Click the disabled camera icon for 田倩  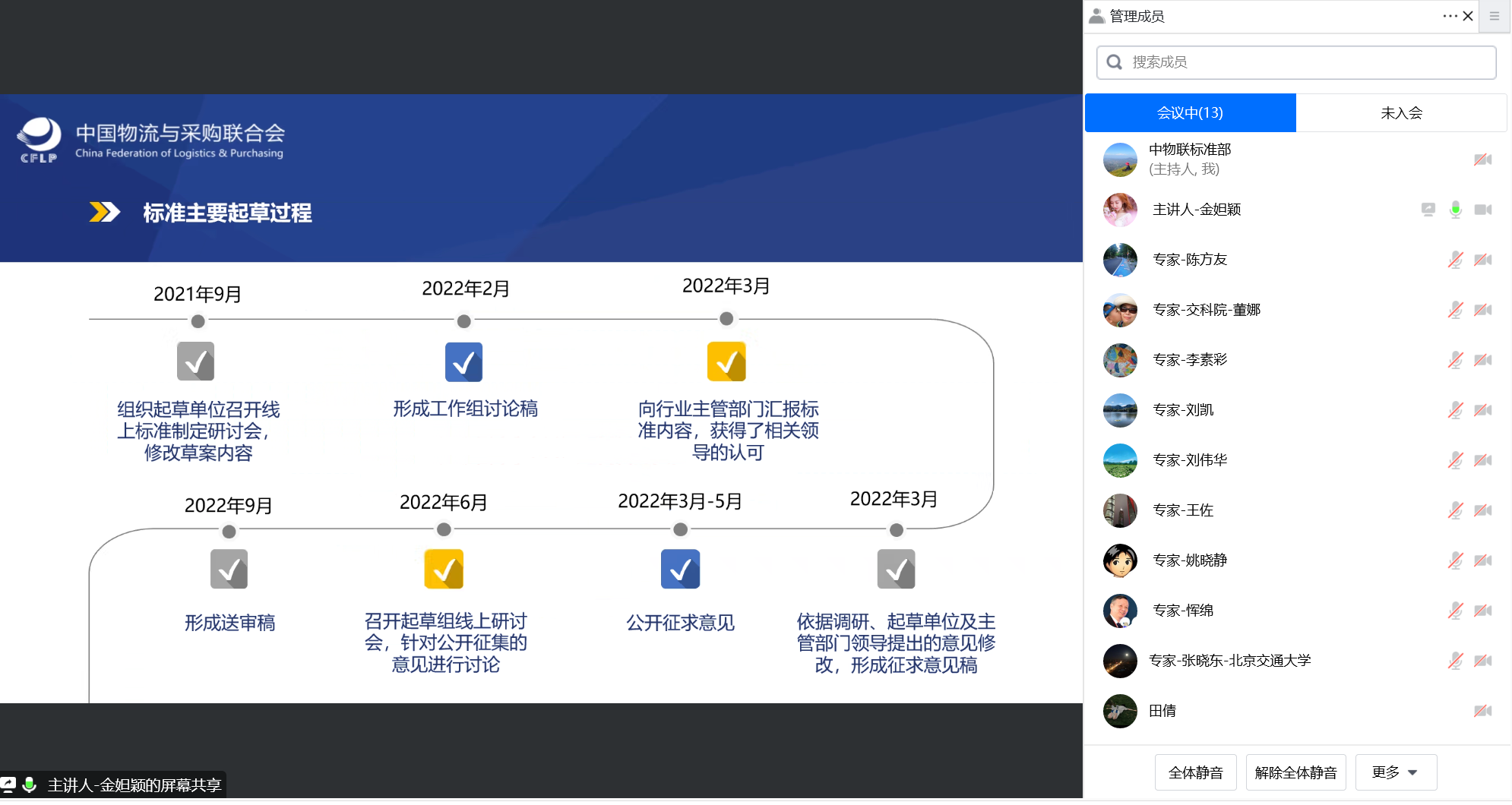pos(1482,711)
